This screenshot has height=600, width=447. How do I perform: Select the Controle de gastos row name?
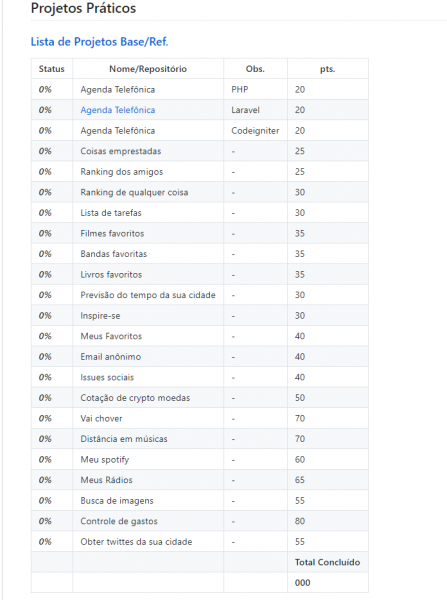point(119,521)
